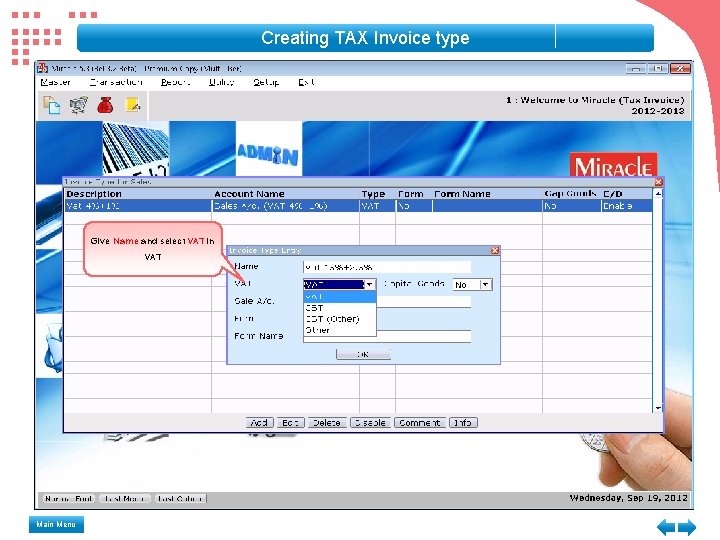Viewport: 720px width, 540px height.
Task: Open the Report menu
Action: (175, 82)
